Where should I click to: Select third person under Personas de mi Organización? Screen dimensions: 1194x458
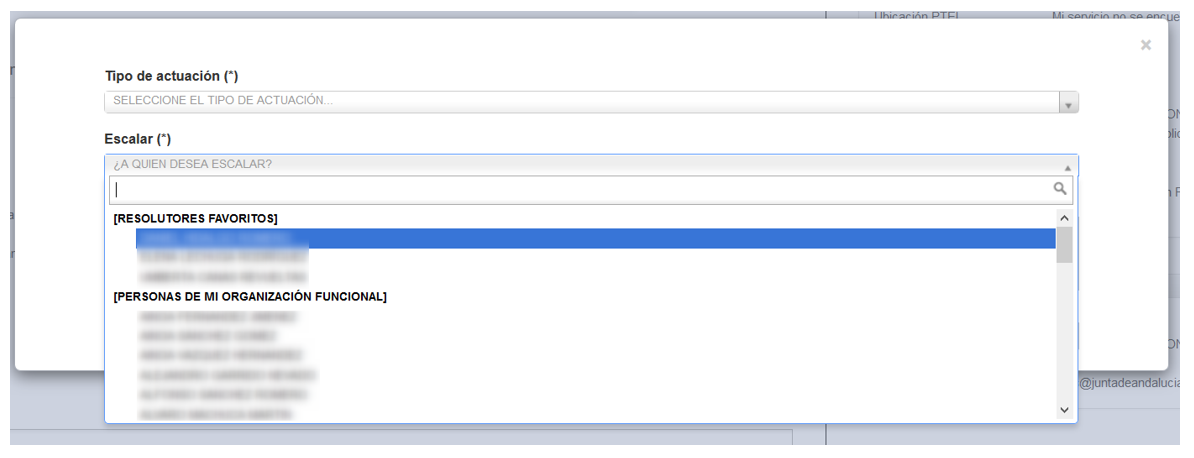click(x=595, y=355)
